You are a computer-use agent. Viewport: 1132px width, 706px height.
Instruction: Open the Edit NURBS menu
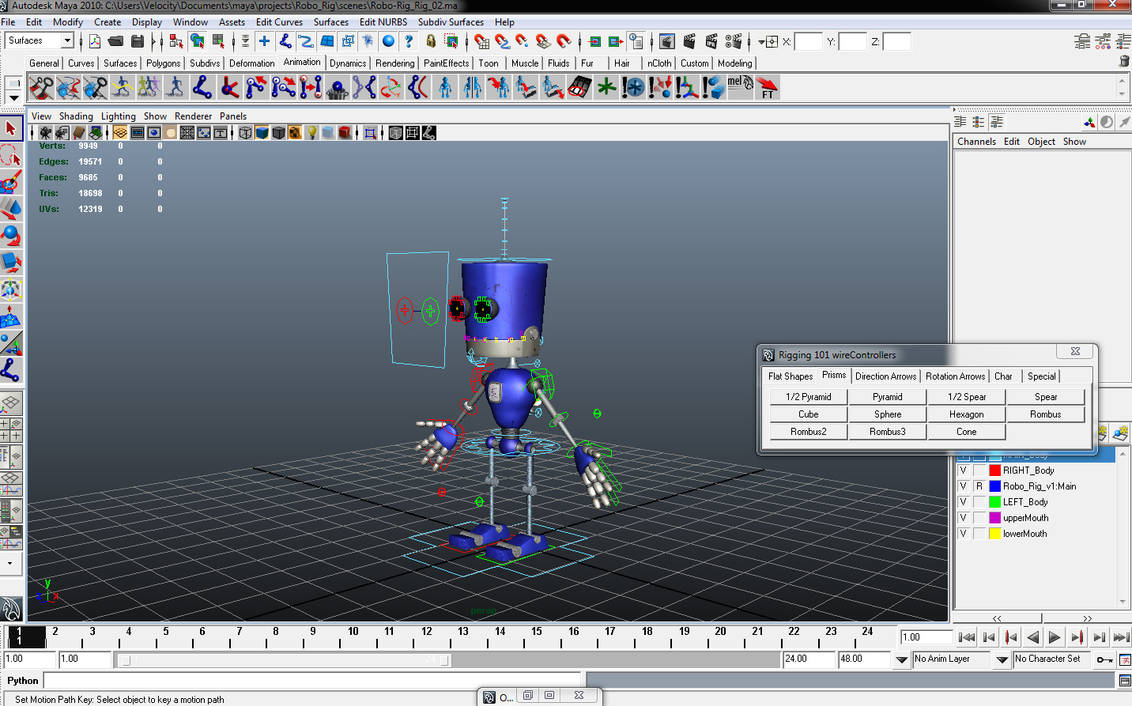(383, 22)
